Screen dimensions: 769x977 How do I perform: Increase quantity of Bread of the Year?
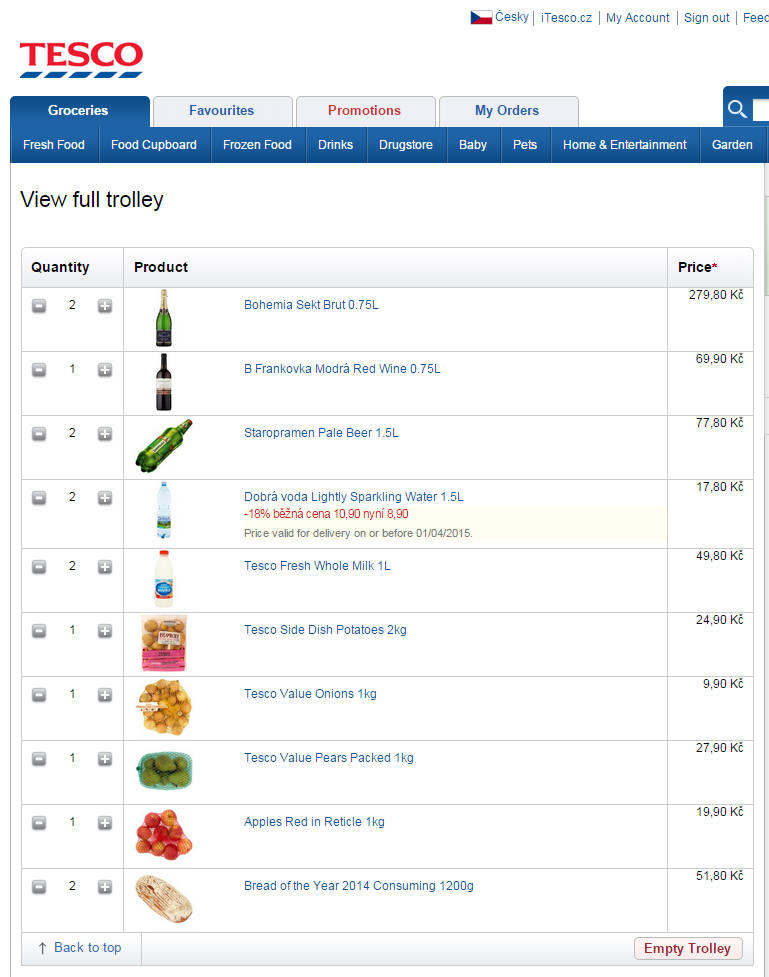tap(105, 887)
